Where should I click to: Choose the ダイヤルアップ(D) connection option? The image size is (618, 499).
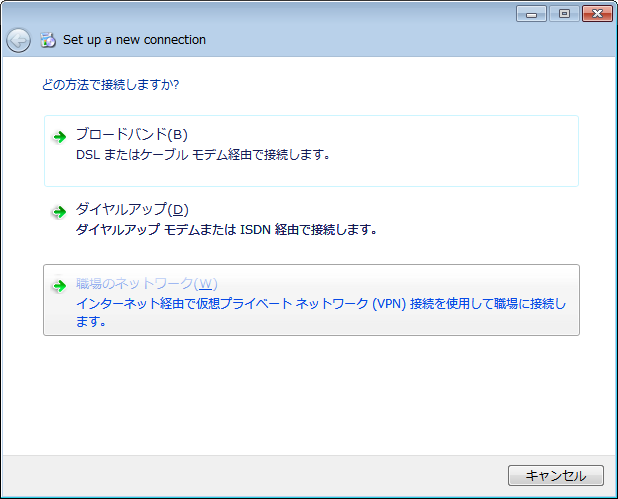(x=311, y=225)
